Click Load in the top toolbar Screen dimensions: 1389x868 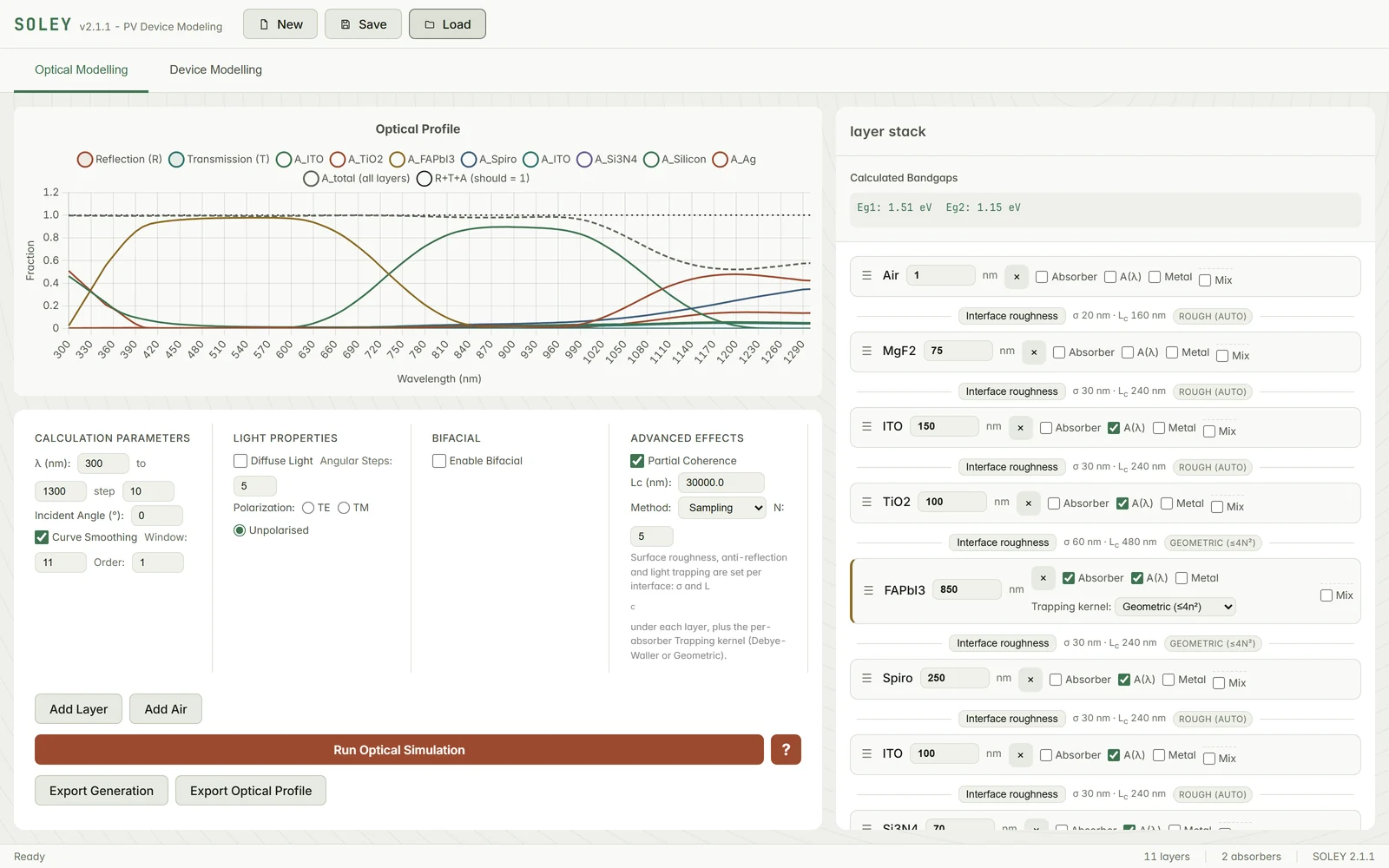click(x=447, y=24)
